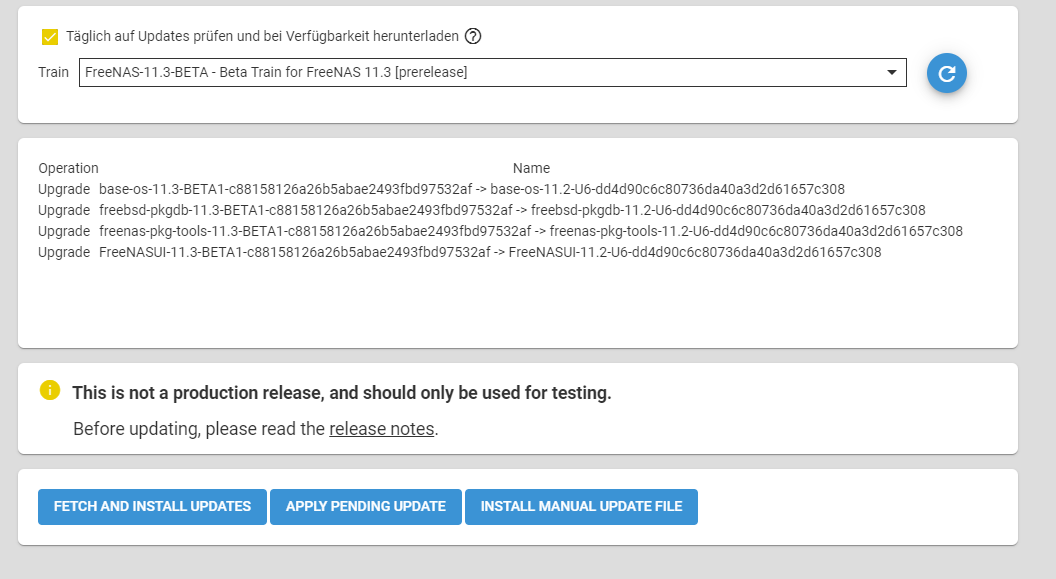Select the freebsd-pkgdb upgrade row
This screenshot has width=1056, height=579.
tap(482, 210)
